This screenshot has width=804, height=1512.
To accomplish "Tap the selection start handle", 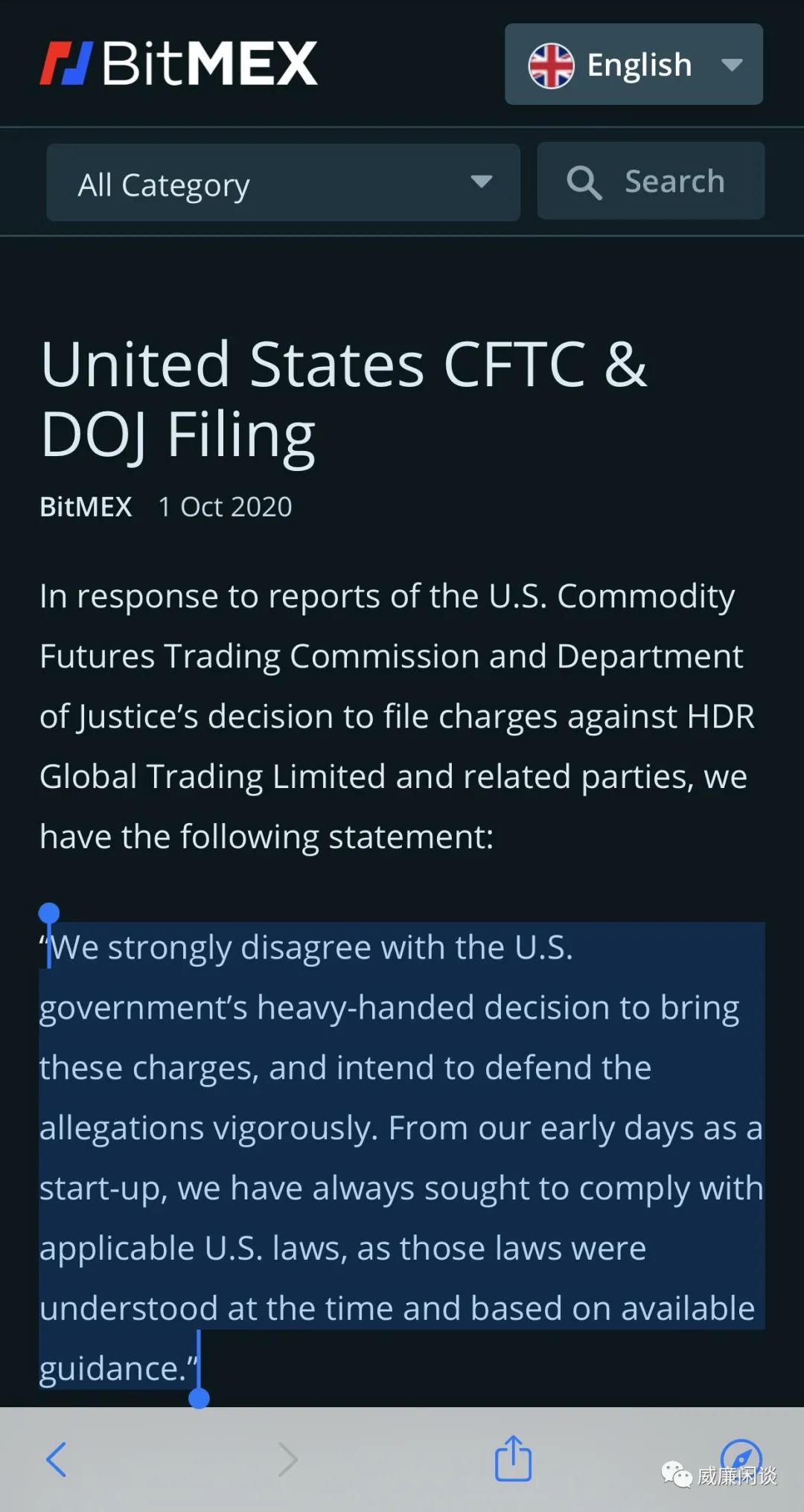I will pyautogui.click(x=49, y=914).
